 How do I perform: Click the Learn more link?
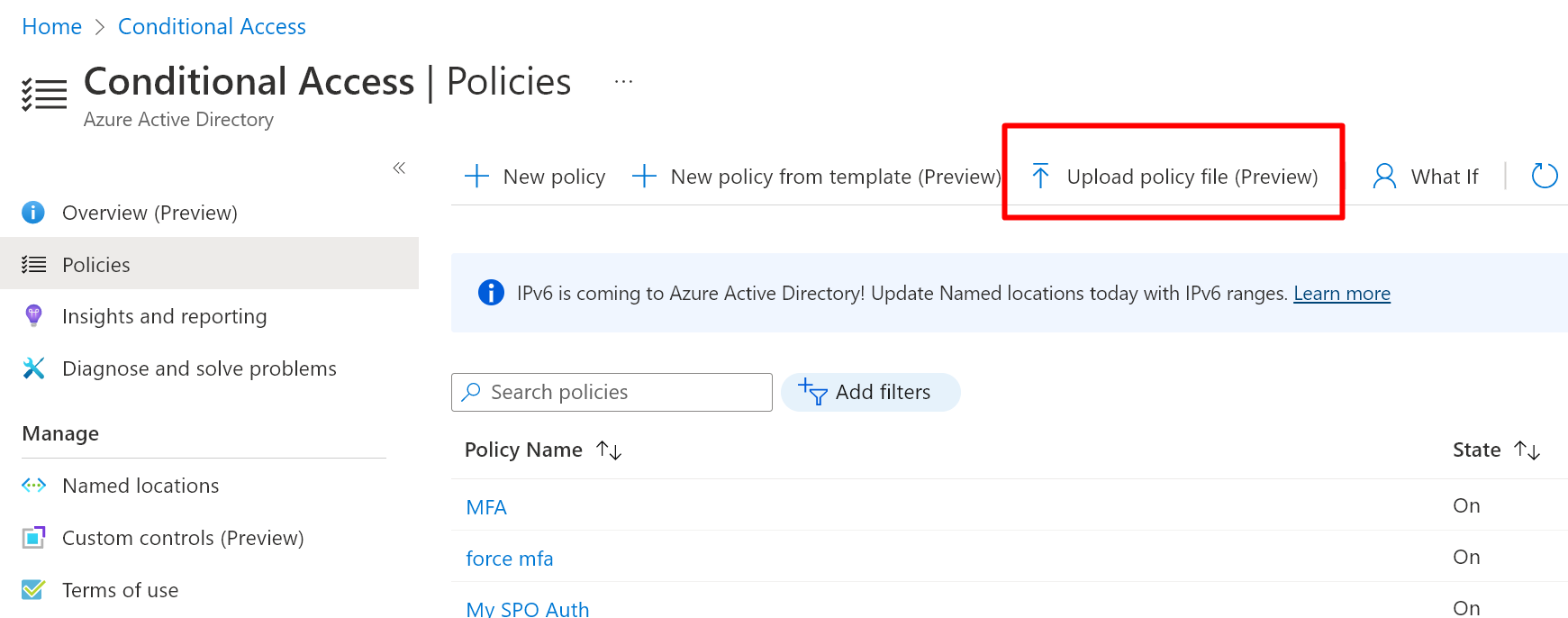(x=1341, y=294)
